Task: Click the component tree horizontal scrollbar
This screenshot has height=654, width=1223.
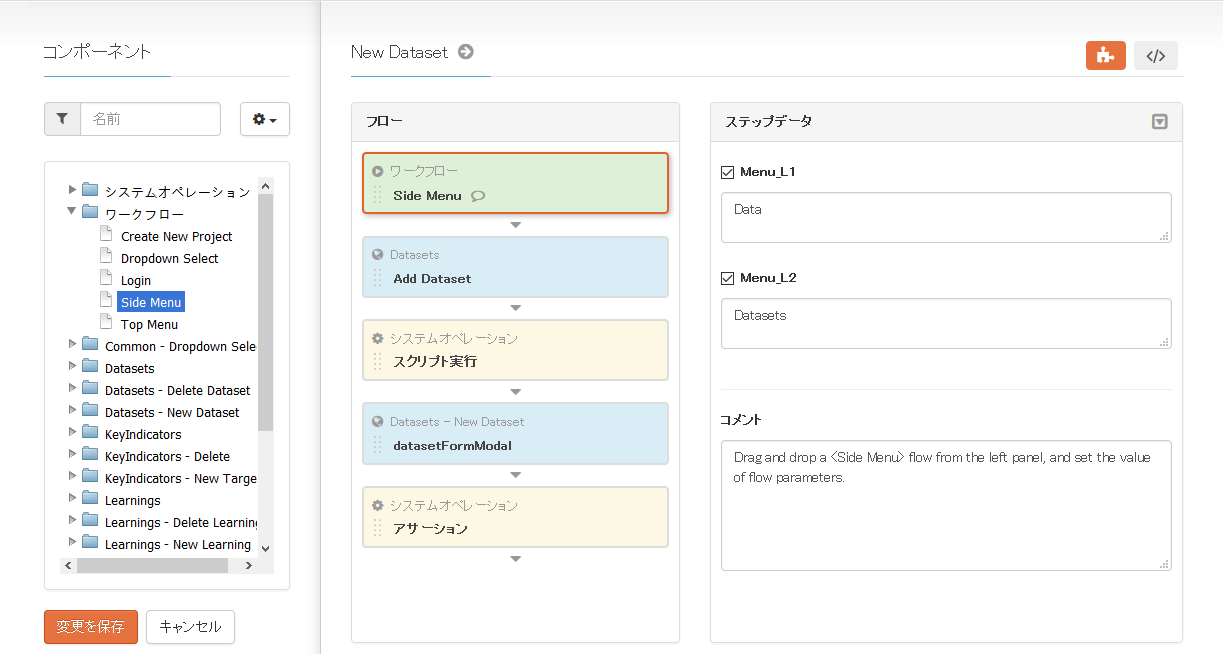Action: click(151, 565)
